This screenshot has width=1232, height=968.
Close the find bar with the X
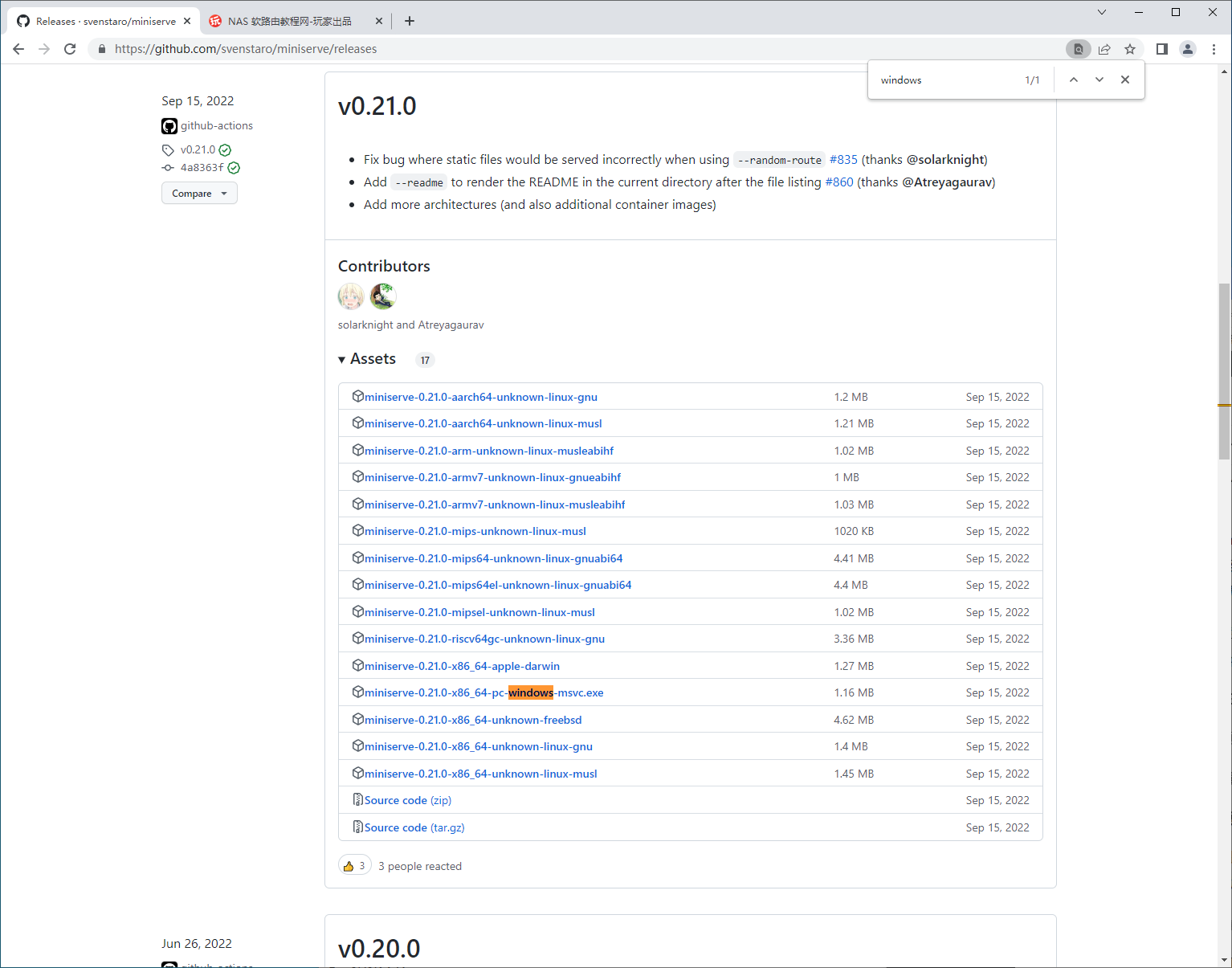click(1125, 80)
